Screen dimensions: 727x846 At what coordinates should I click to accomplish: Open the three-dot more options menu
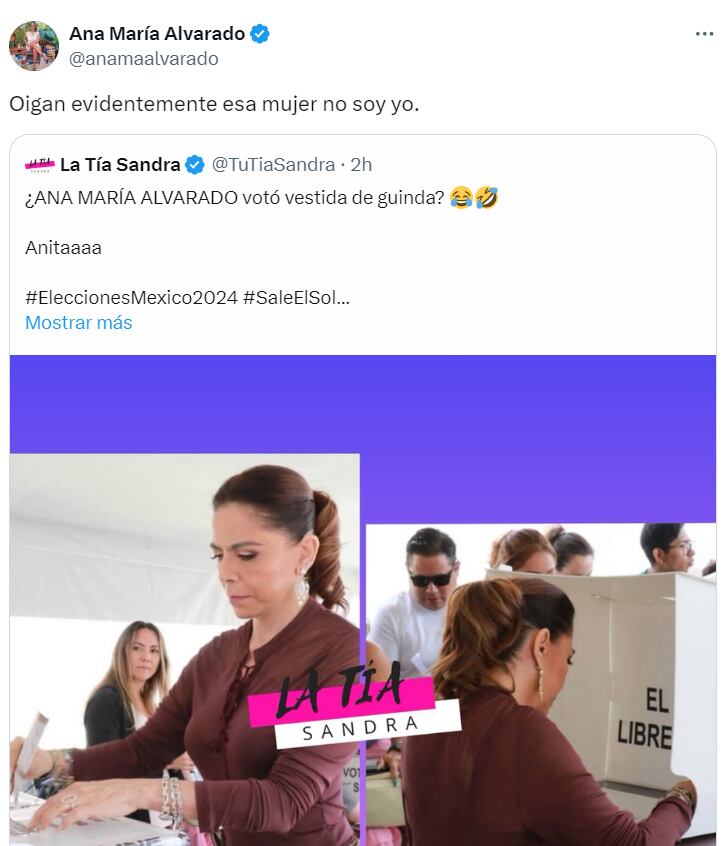coord(704,34)
